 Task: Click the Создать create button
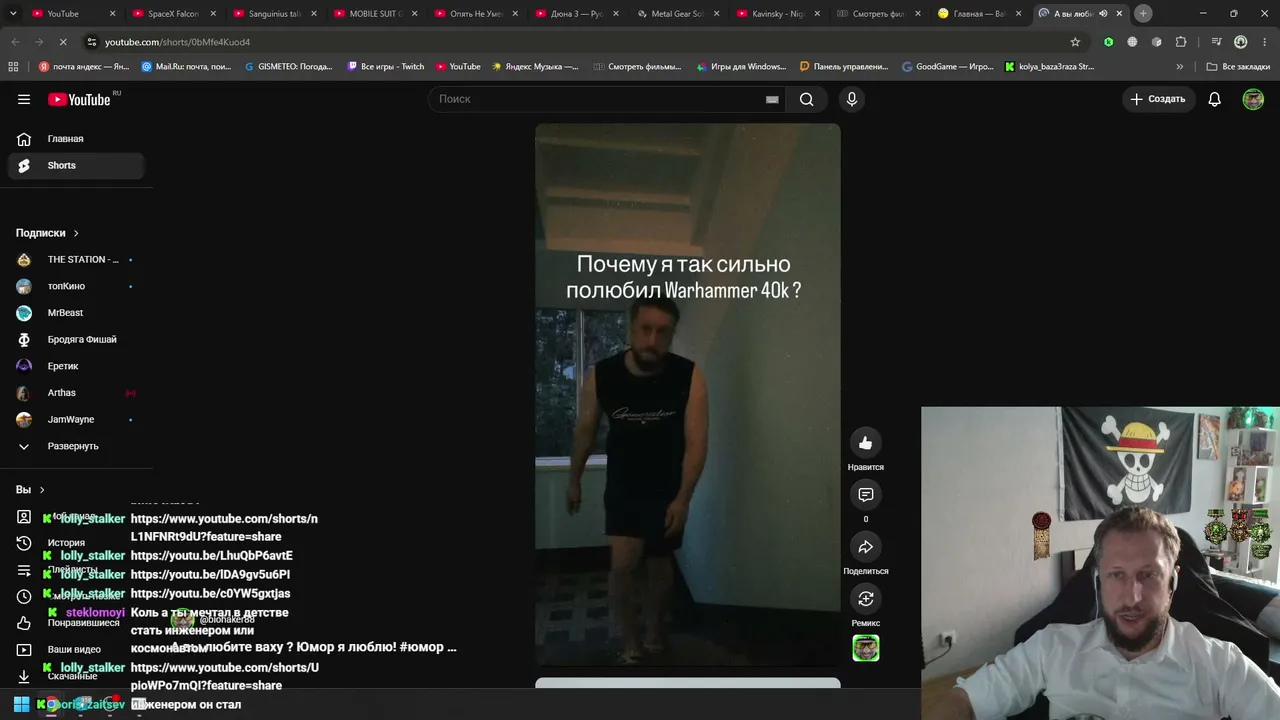click(x=1158, y=99)
